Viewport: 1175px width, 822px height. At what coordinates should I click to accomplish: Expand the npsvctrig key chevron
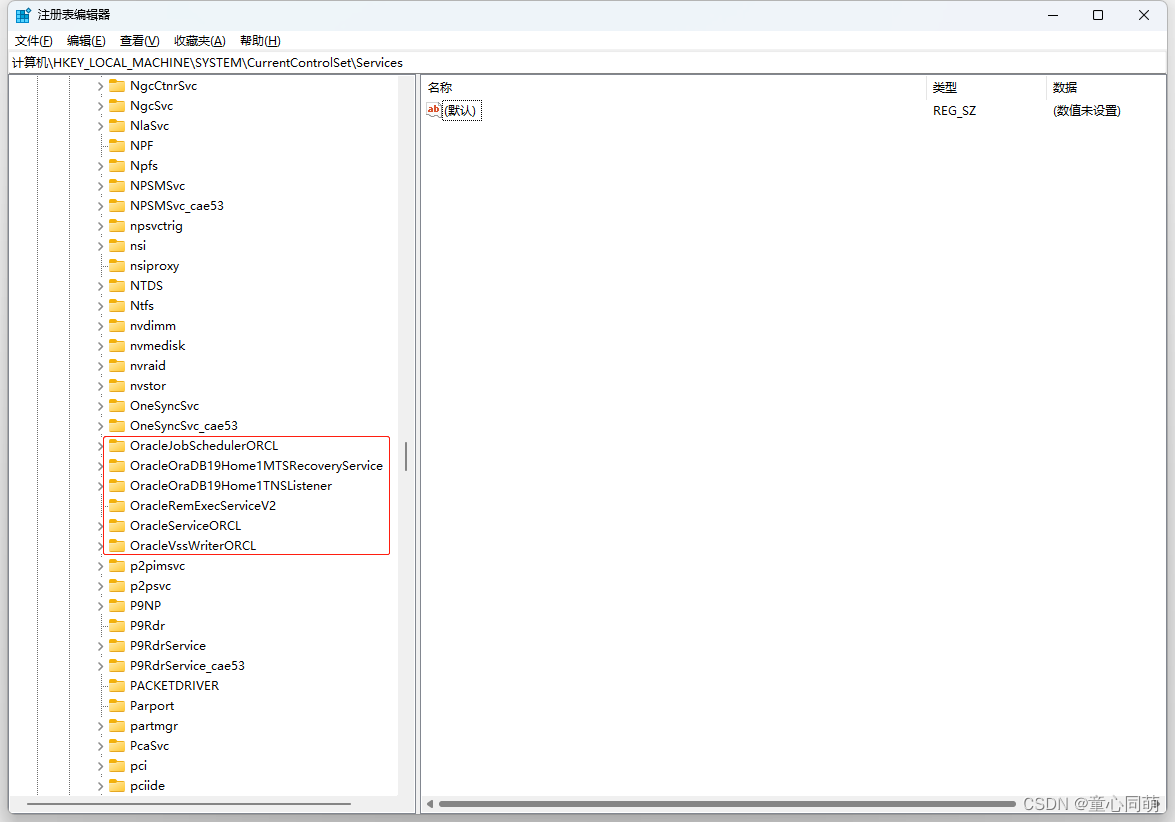point(100,226)
